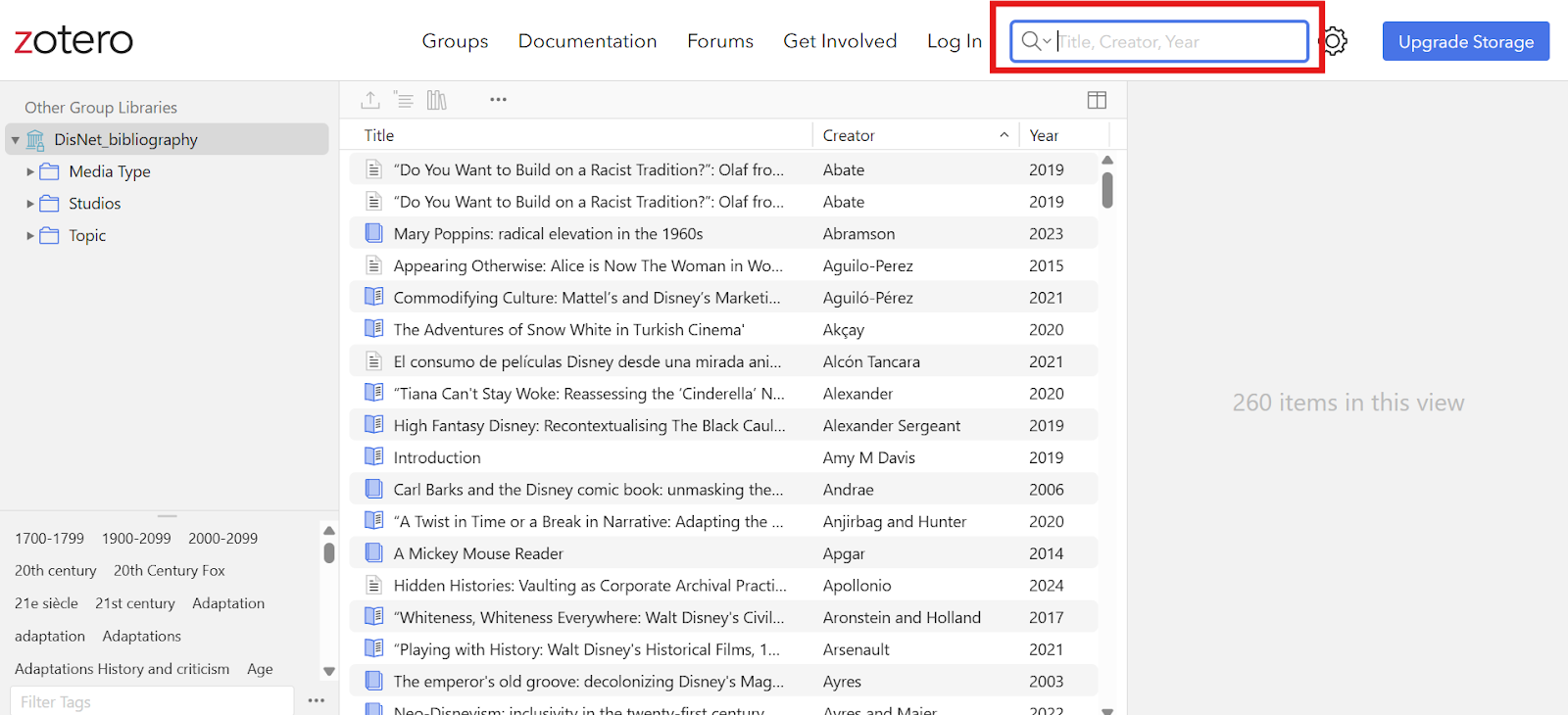1568x715 pixels.
Task: Open the Documentation page
Action: [587, 41]
